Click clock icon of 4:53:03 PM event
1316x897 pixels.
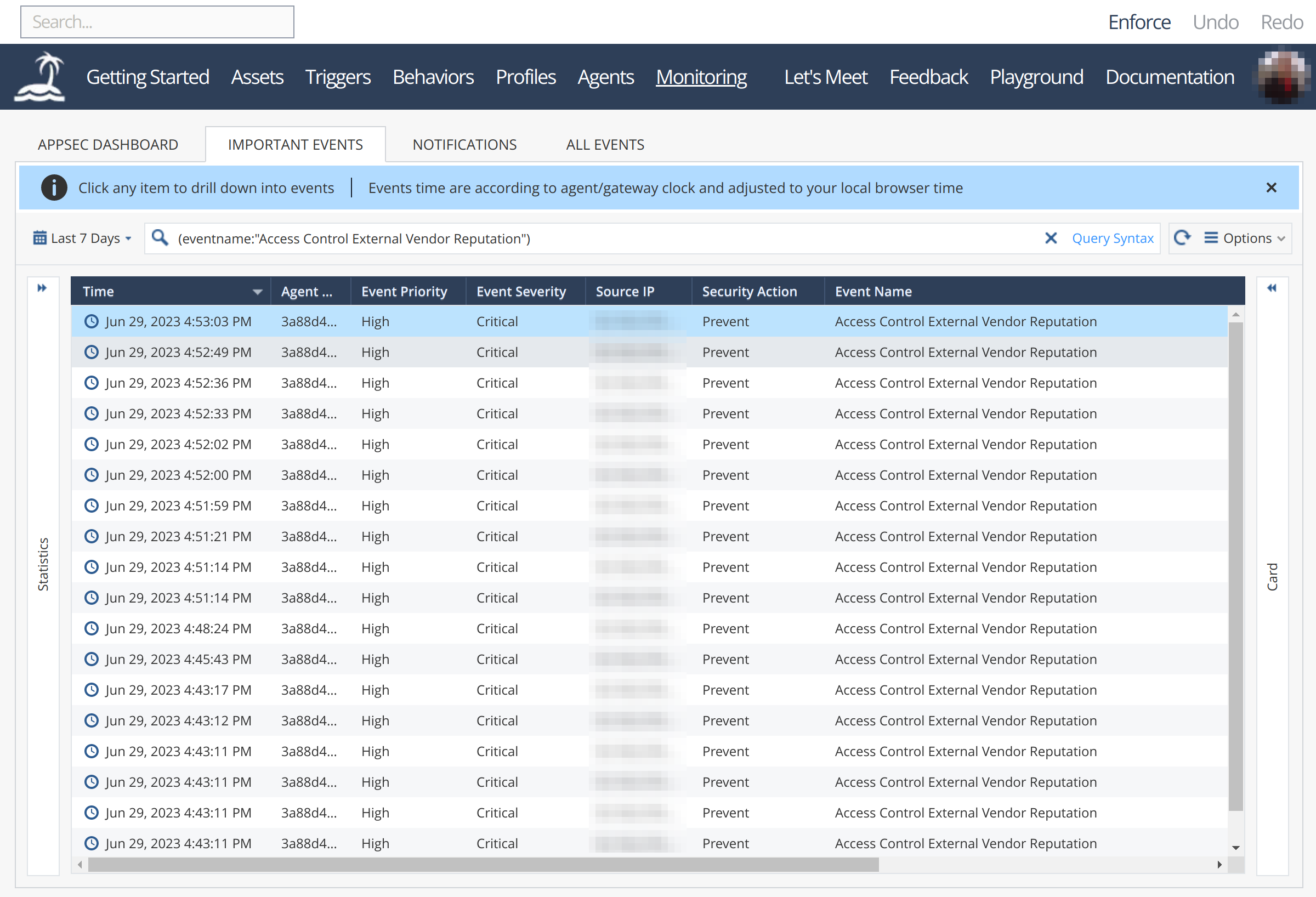91,322
